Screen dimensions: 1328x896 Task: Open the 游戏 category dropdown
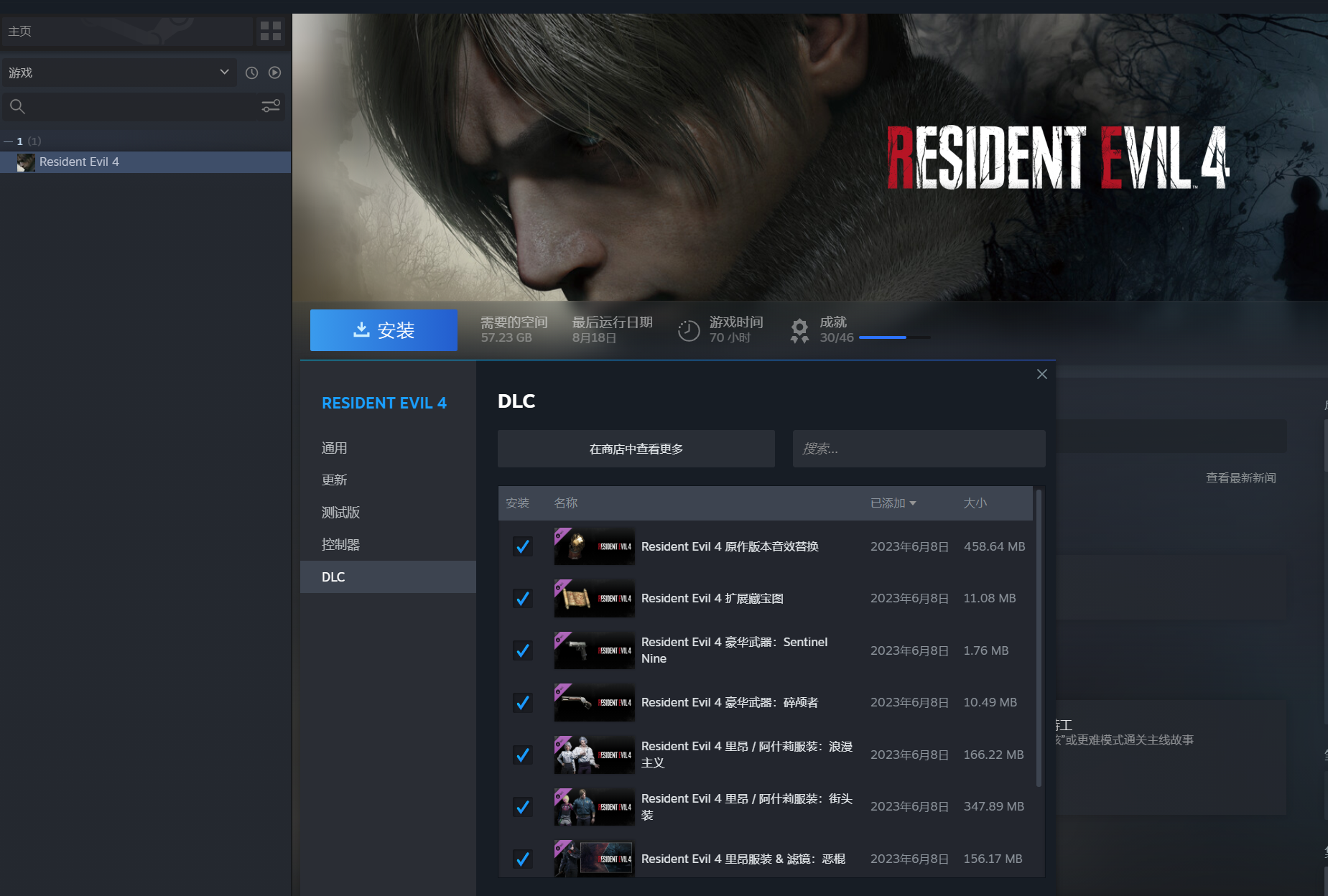point(119,73)
